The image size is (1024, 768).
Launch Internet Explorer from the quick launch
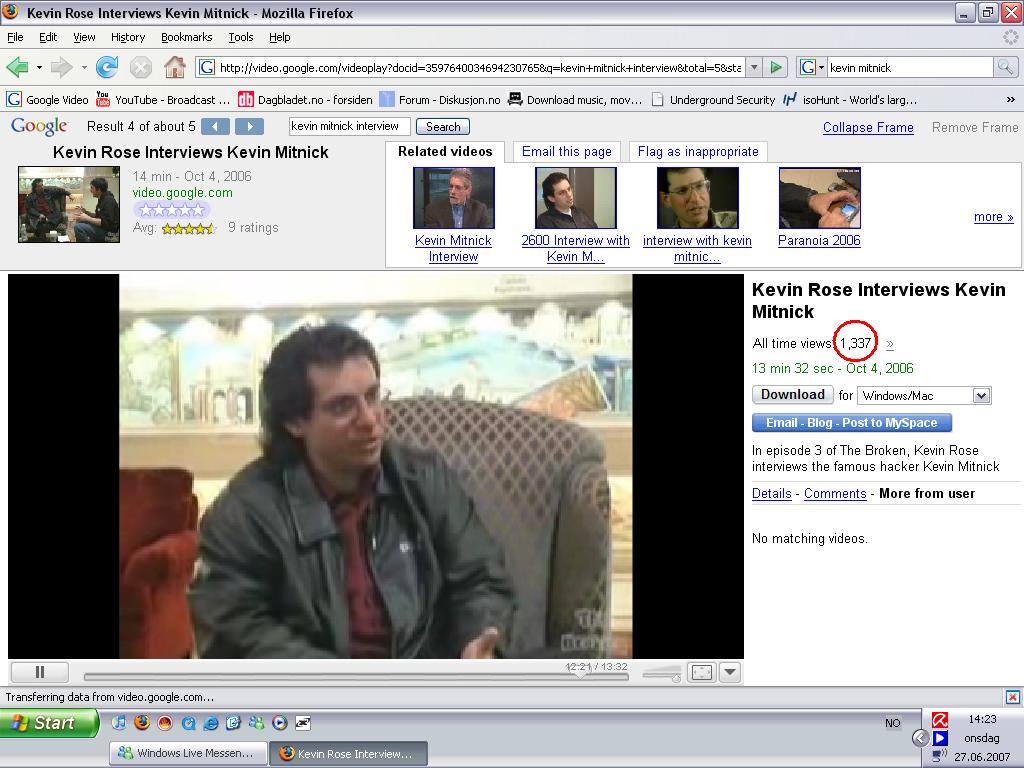(211, 722)
